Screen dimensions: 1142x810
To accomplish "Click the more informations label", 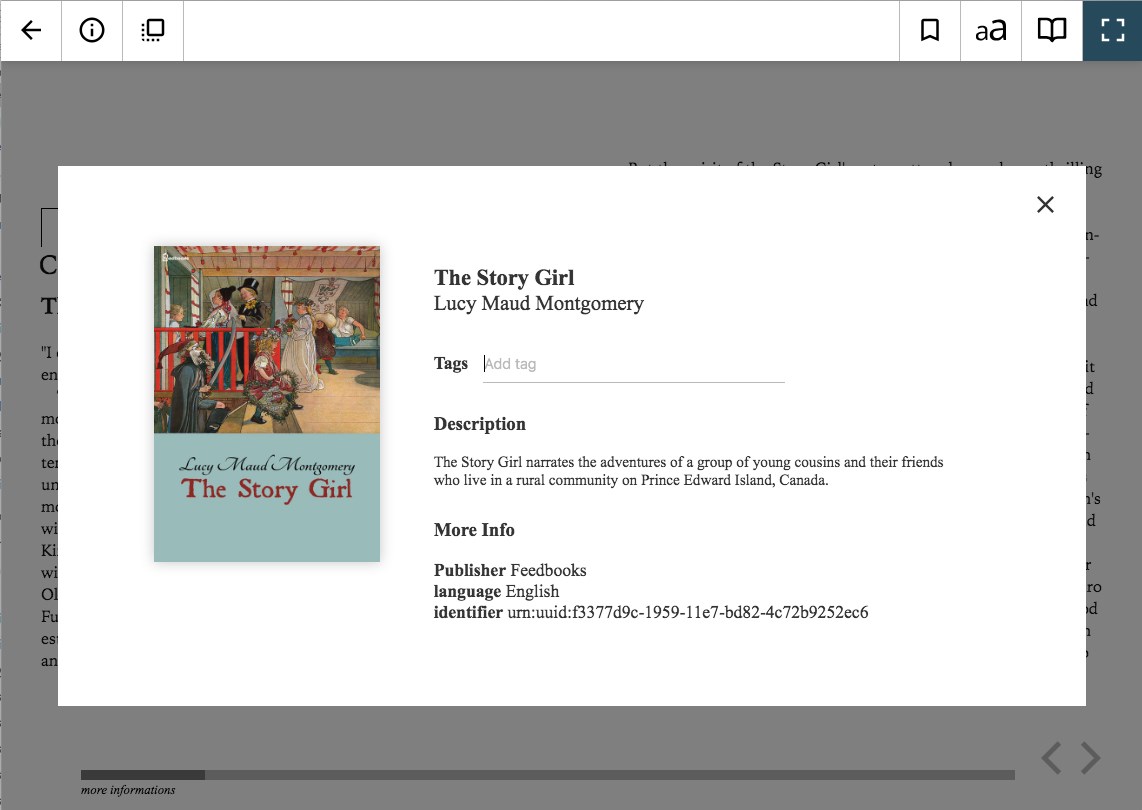I will click(128, 790).
